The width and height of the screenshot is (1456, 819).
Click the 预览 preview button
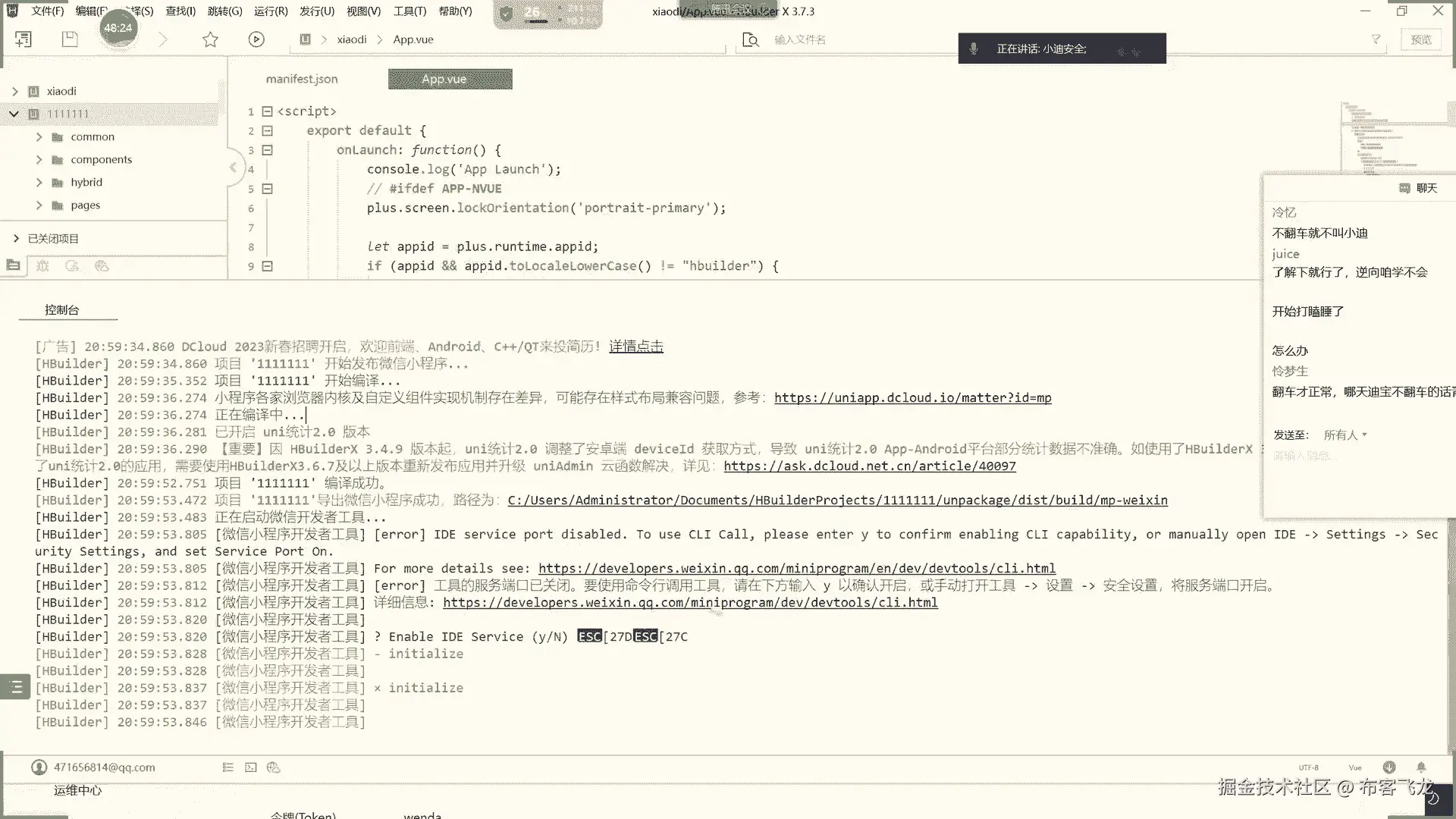pyautogui.click(x=1421, y=39)
